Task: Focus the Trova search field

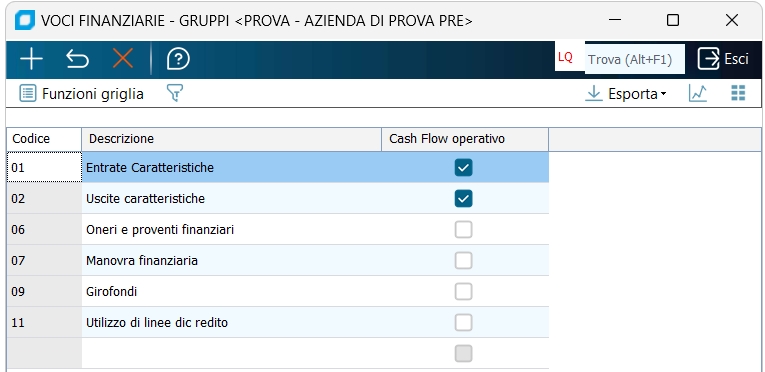Action: coord(635,59)
